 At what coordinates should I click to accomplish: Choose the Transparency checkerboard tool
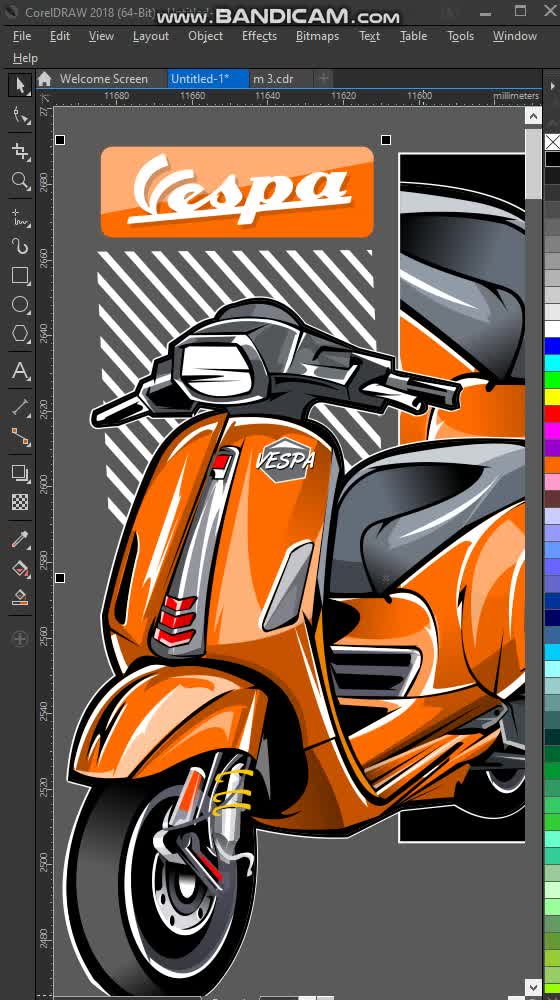tap(20, 502)
